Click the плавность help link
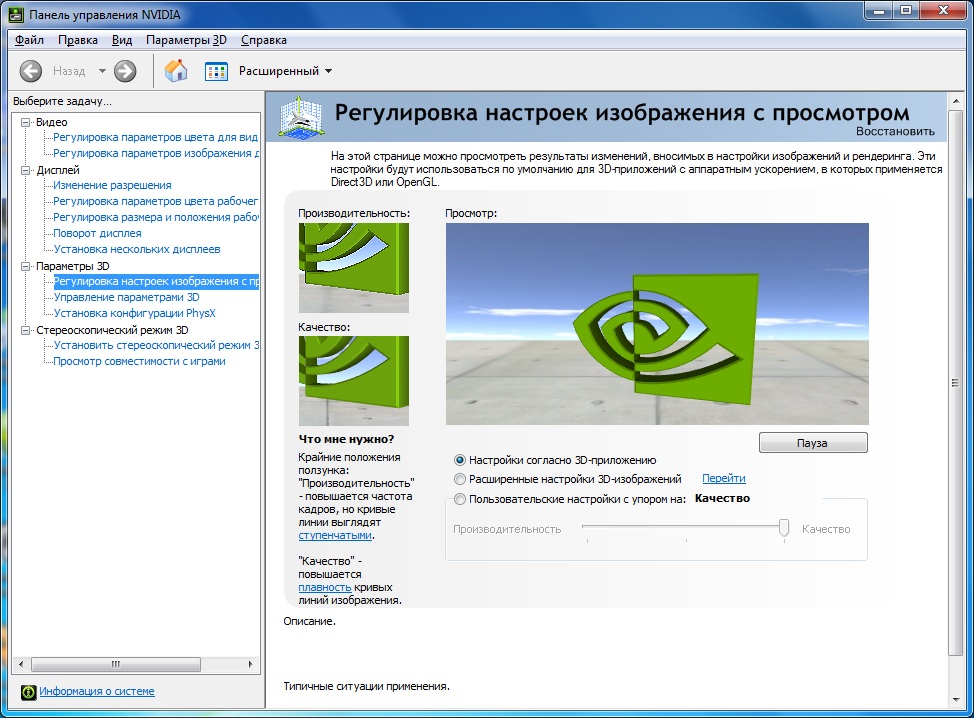 pyautogui.click(x=324, y=587)
